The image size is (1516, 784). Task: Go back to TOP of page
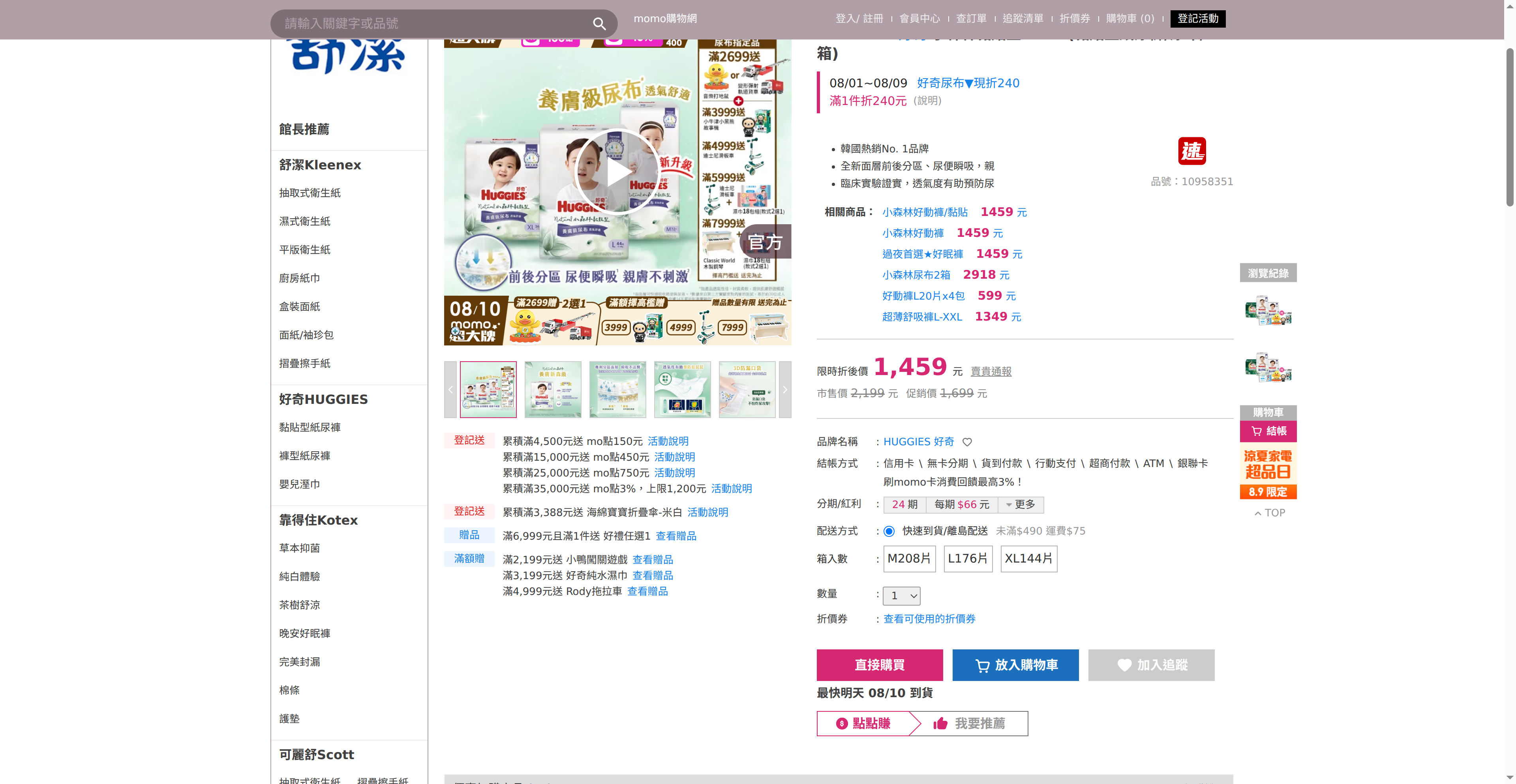tap(1269, 513)
